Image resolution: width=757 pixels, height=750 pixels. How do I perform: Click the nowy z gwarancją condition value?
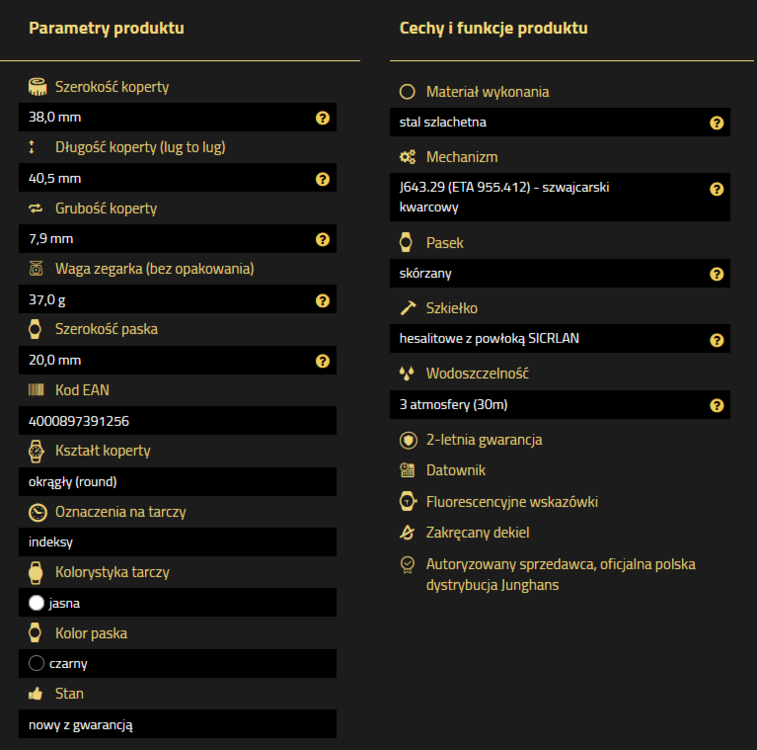click(81, 724)
